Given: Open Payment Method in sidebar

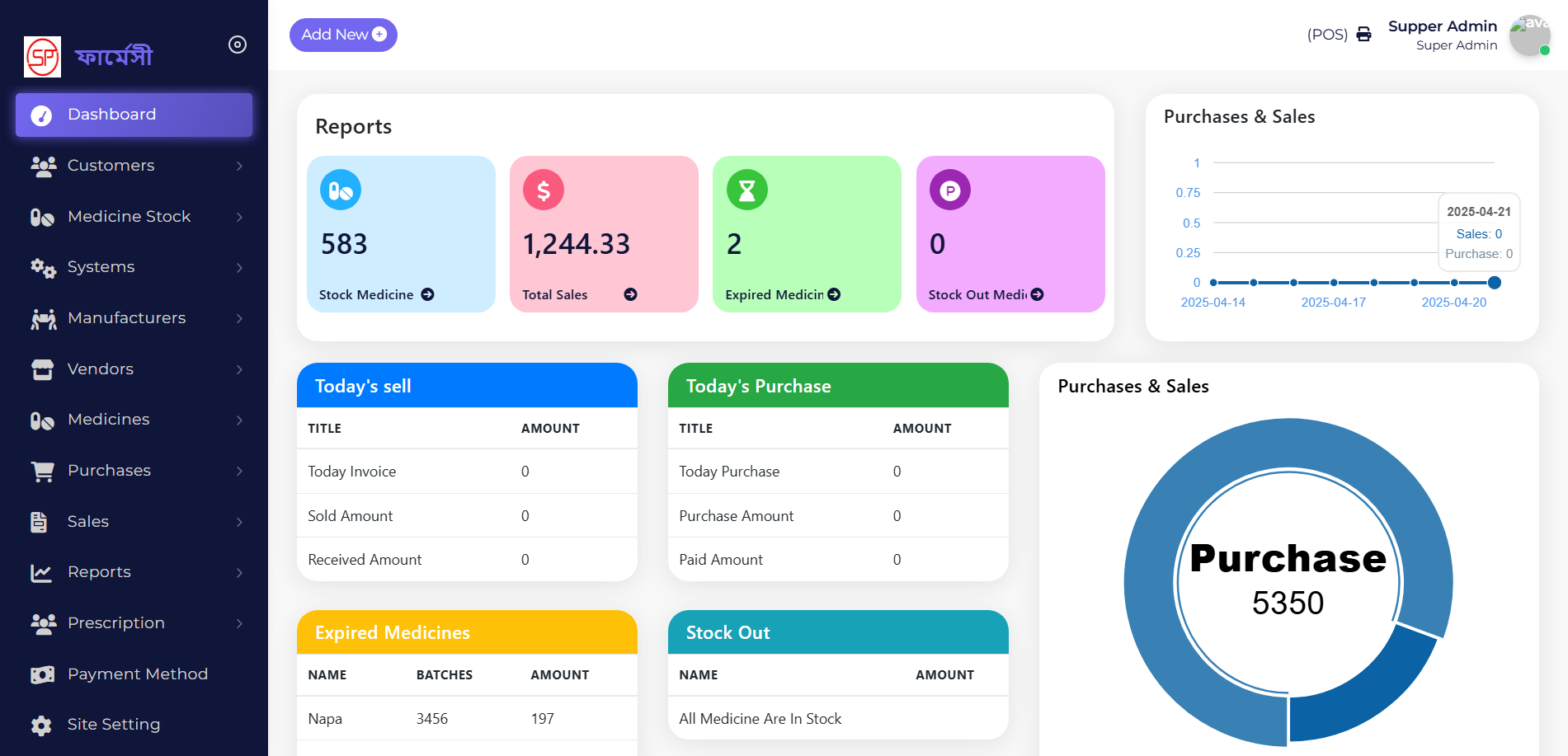Looking at the screenshot, I should tap(137, 674).
